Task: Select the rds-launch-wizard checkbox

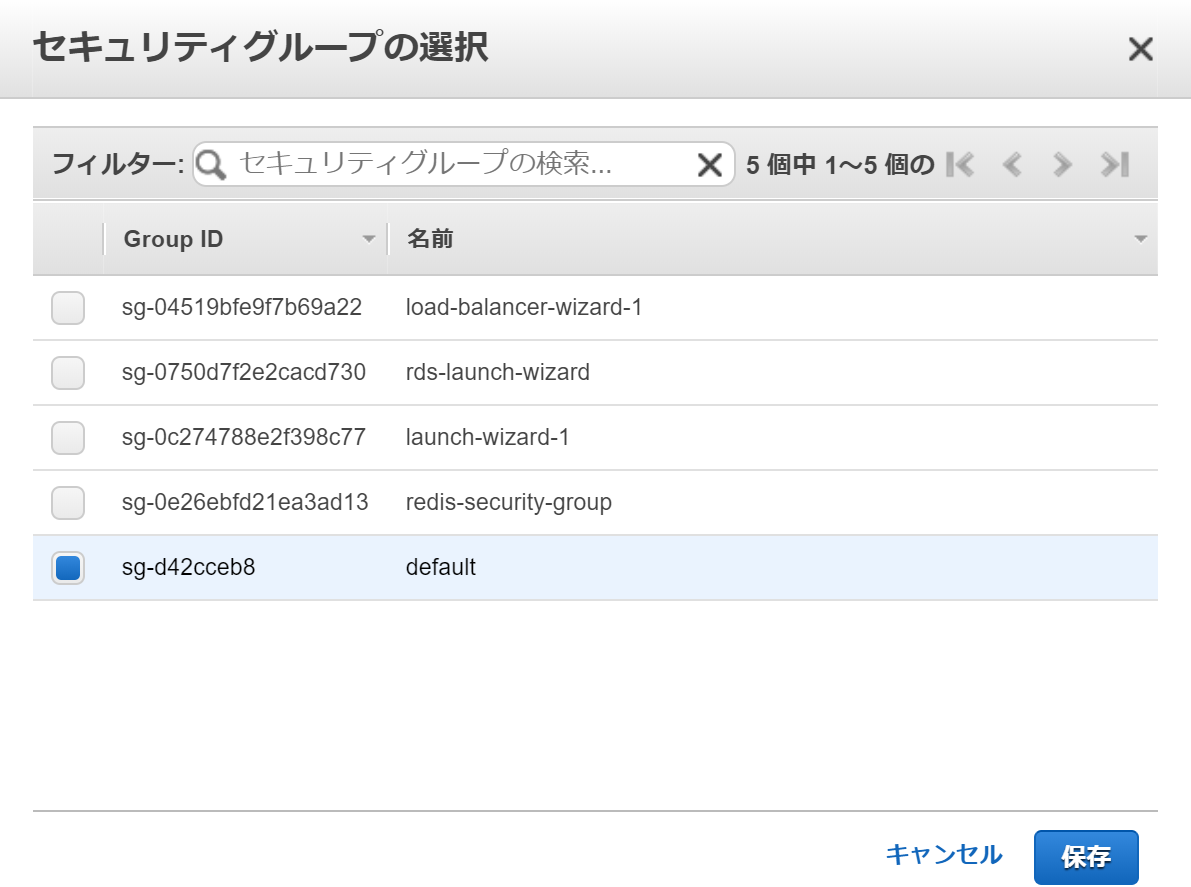Action: coord(68,373)
